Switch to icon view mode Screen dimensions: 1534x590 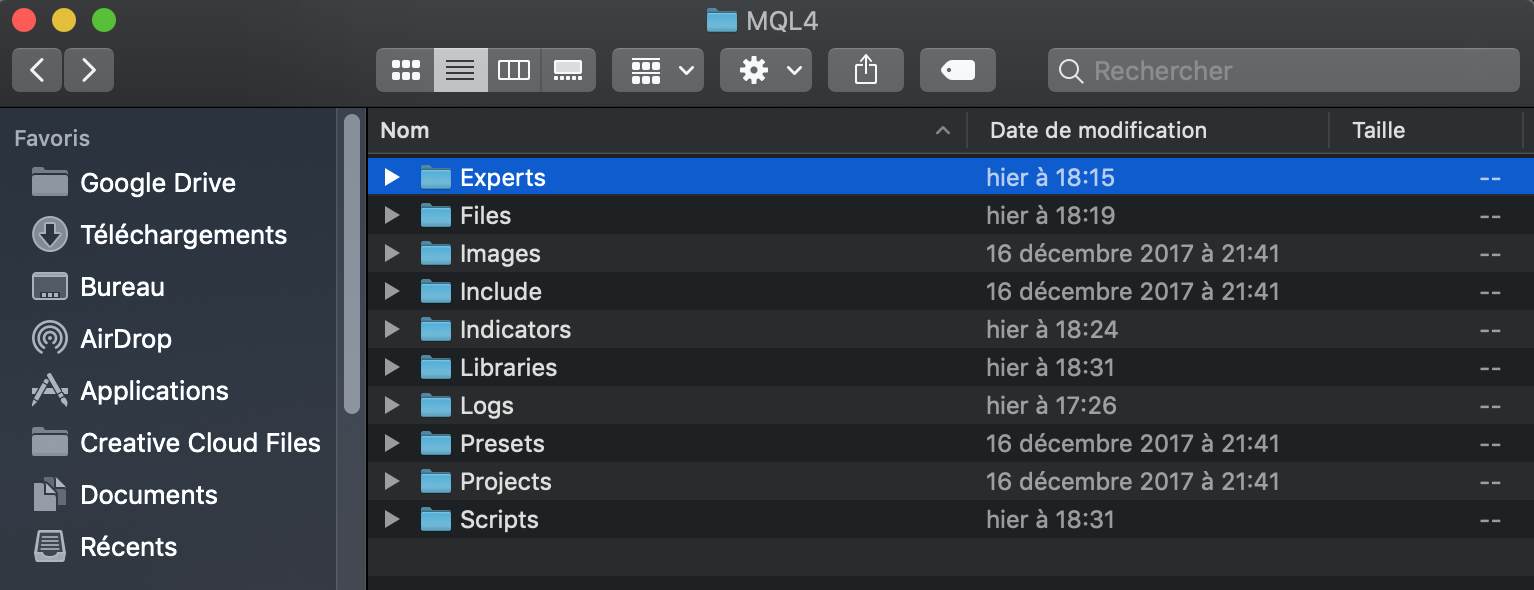[x=405, y=70]
